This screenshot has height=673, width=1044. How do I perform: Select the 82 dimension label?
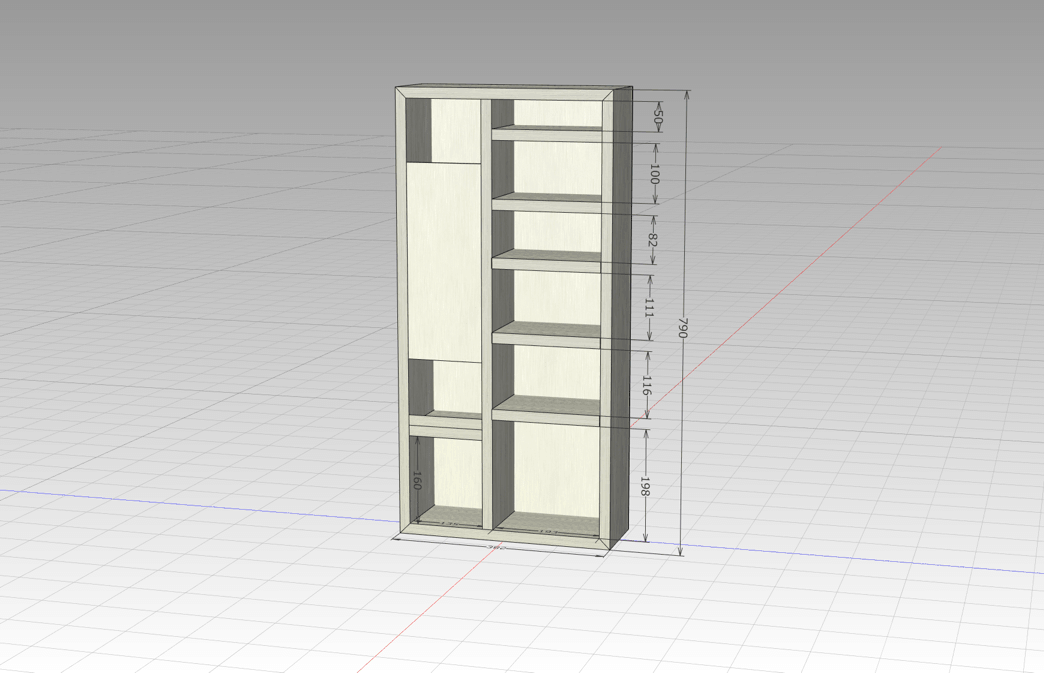[x=652, y=240]
